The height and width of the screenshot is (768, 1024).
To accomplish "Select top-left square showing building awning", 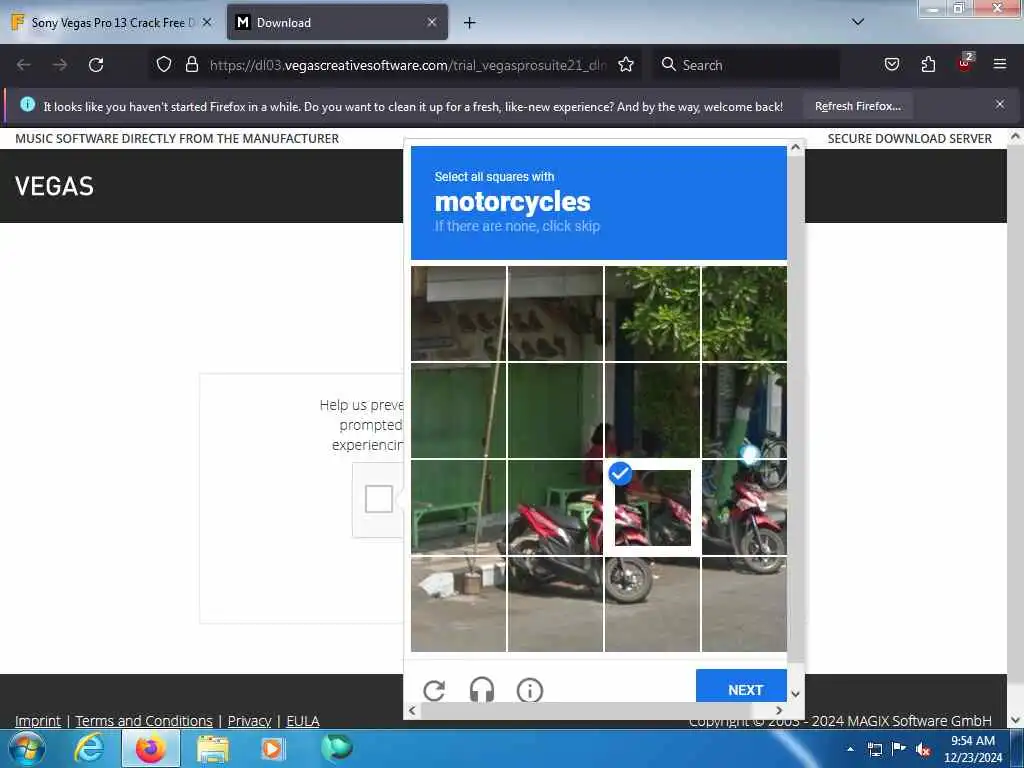I will click(x=458, y=313).
